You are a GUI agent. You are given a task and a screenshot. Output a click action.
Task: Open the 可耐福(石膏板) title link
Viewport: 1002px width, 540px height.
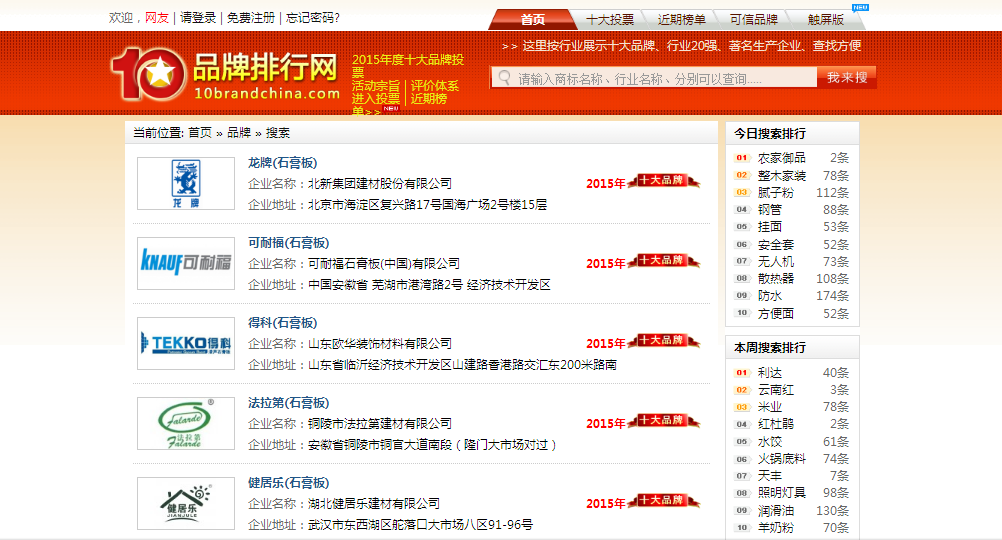click(x=288, y=243)
